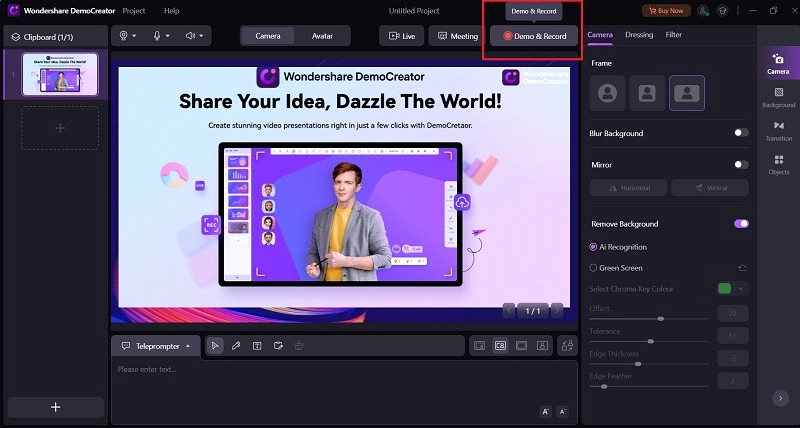The width and height of the screenshot is (800, 428).
Task: Open the Transition side panel
Action: tap(779, 131)
